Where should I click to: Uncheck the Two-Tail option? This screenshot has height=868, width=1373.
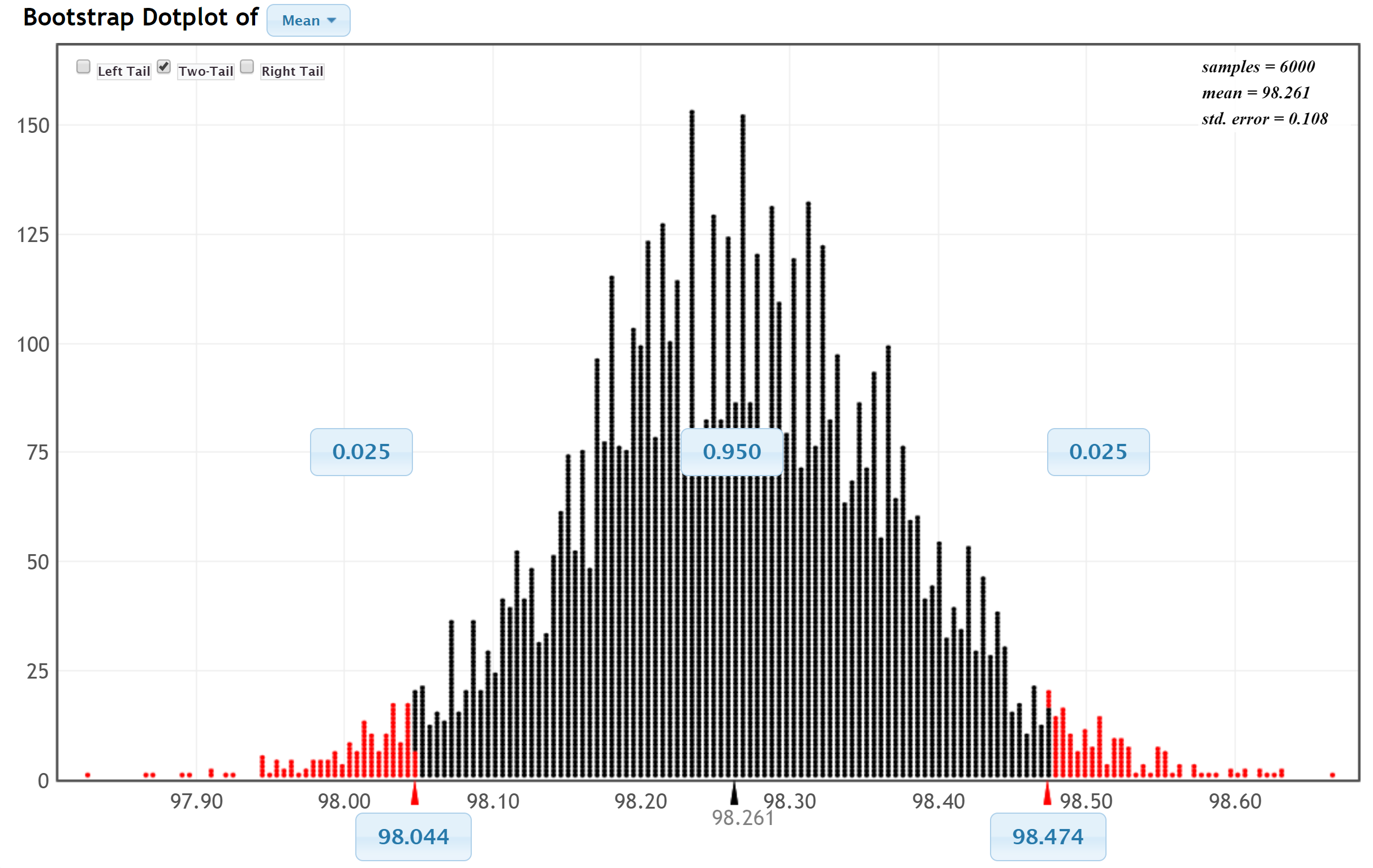tap(164, 67)
